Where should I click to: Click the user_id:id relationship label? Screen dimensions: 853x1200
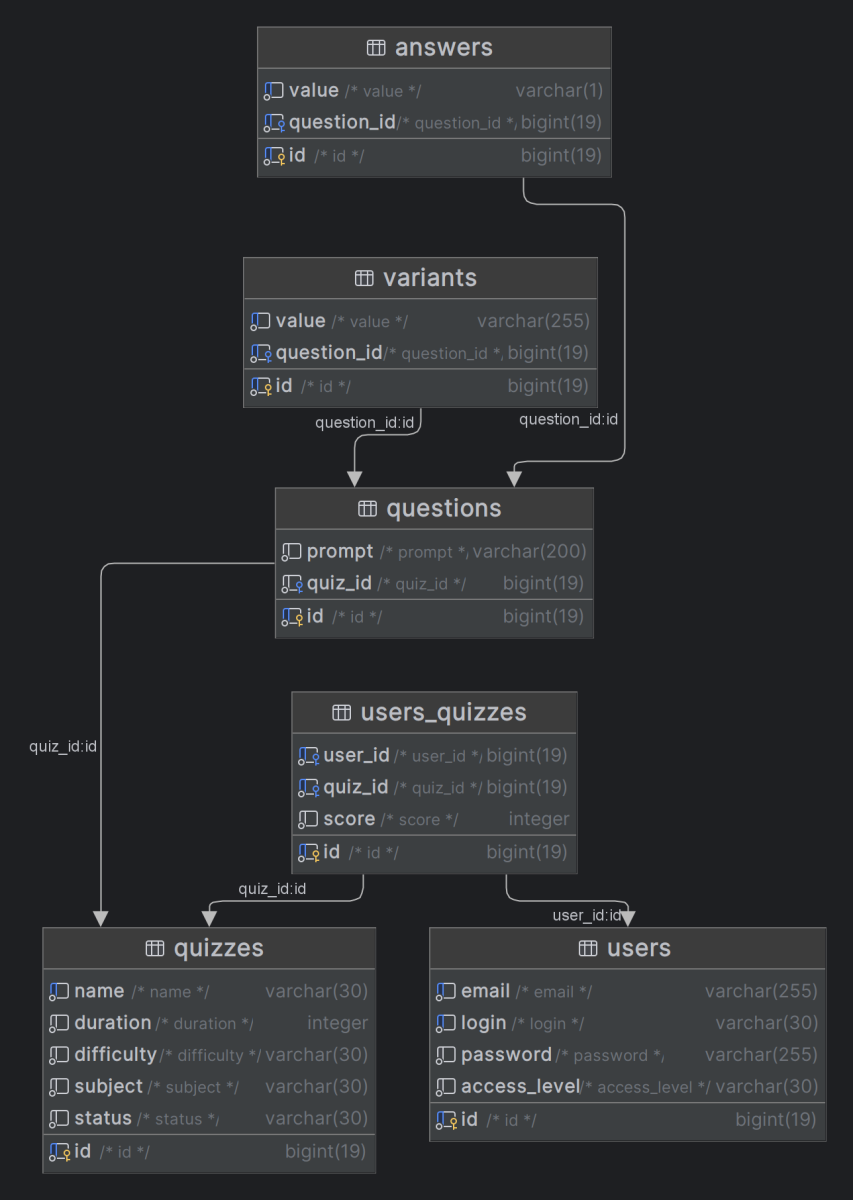(x=587, y=916)
